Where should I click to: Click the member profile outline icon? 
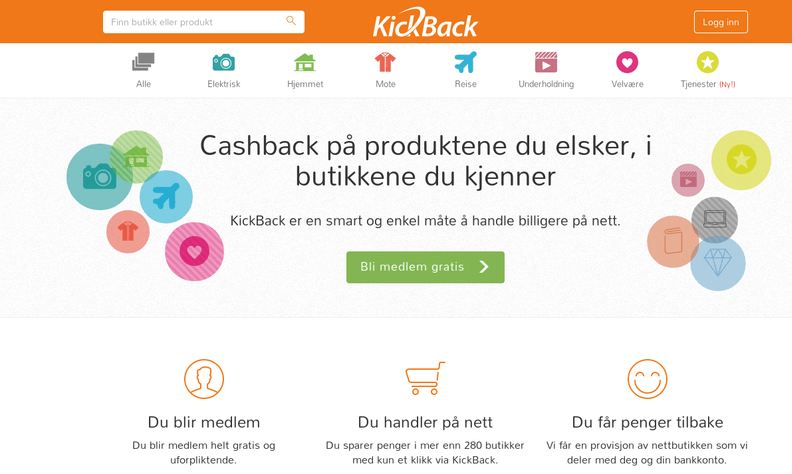(x=204, y=379)
